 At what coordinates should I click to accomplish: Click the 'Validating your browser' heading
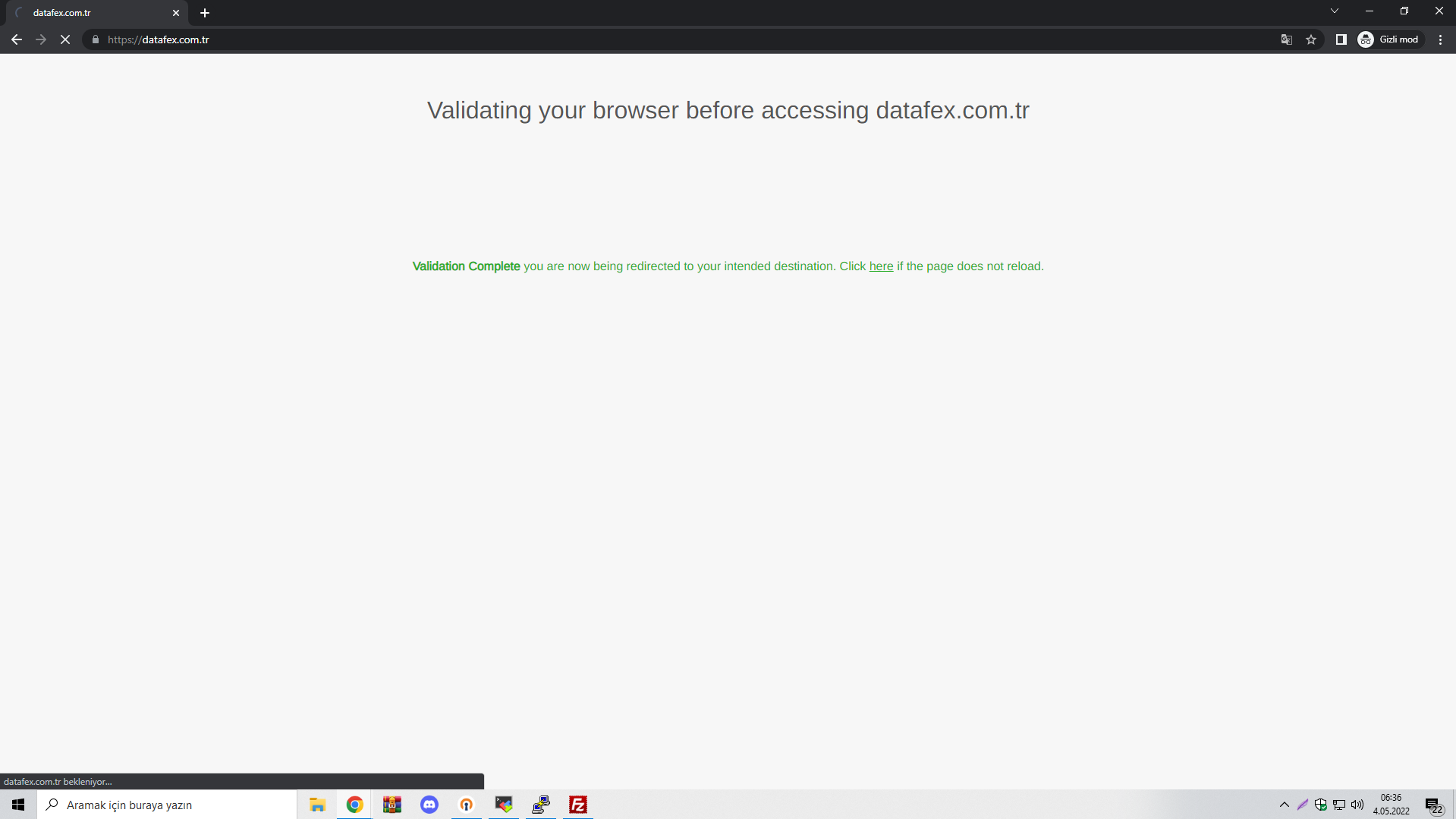pos(728,110)
